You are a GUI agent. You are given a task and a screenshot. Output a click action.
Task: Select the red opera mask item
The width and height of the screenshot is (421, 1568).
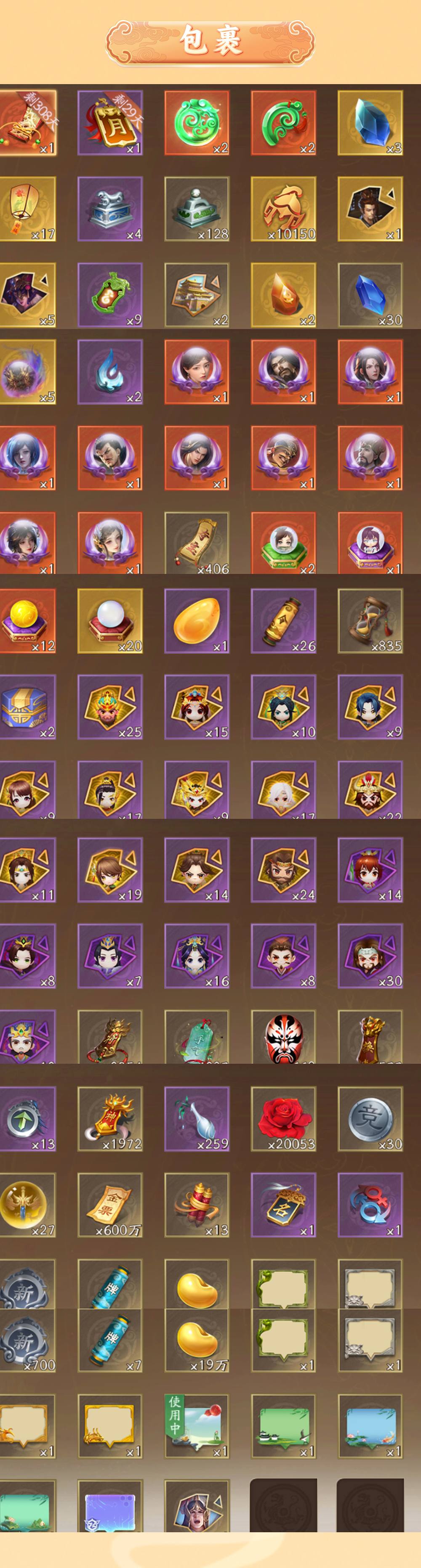coord(283,1036)
